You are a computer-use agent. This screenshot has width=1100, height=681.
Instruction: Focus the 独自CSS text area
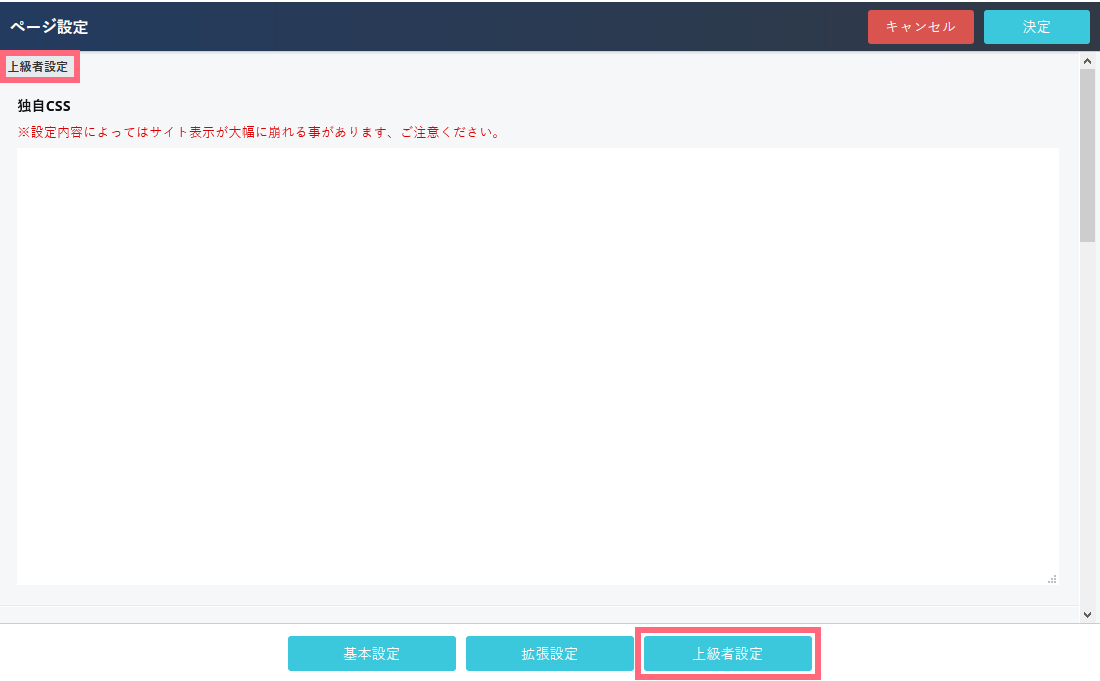pyautogui.click(x=537, y=366)
